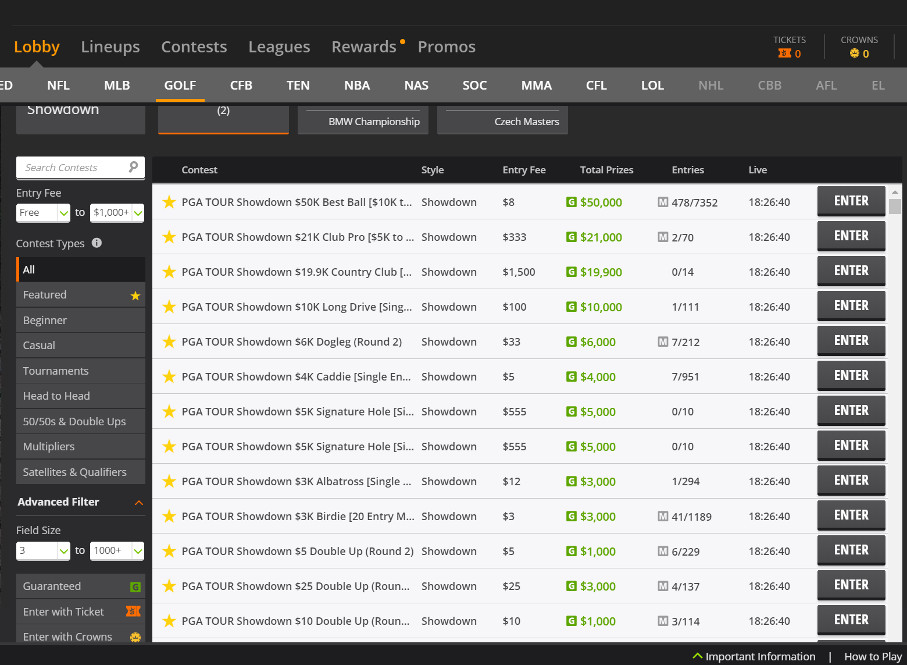Click the star next to $50K Best Ball contest
Image resolution: width=907 pixels, height=665 pixels.
tap(169, 202)
